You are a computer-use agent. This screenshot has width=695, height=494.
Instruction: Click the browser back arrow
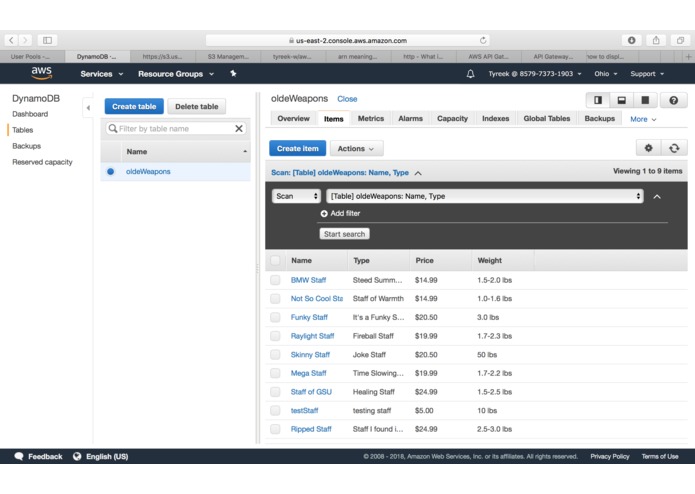point(11,40)
